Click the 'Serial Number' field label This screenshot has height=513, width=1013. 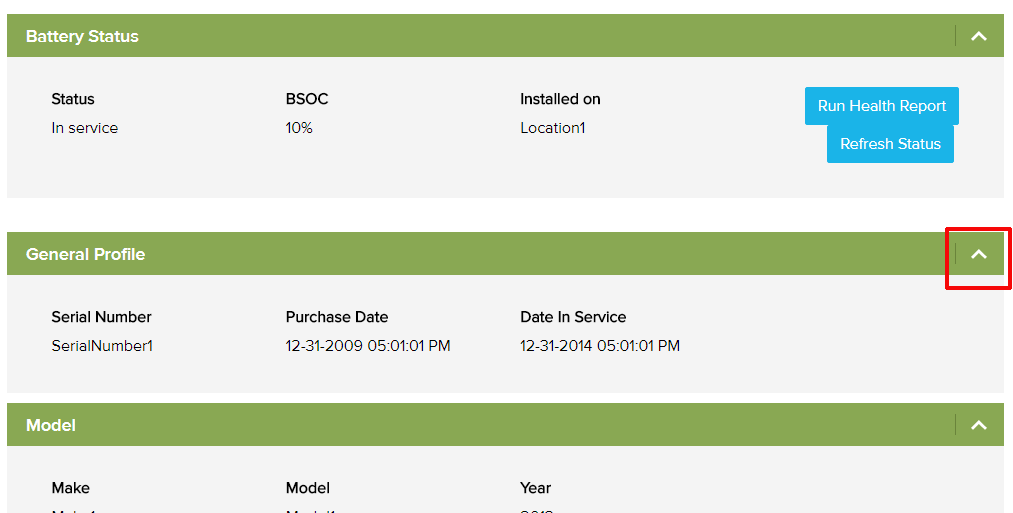coord(101,317)
